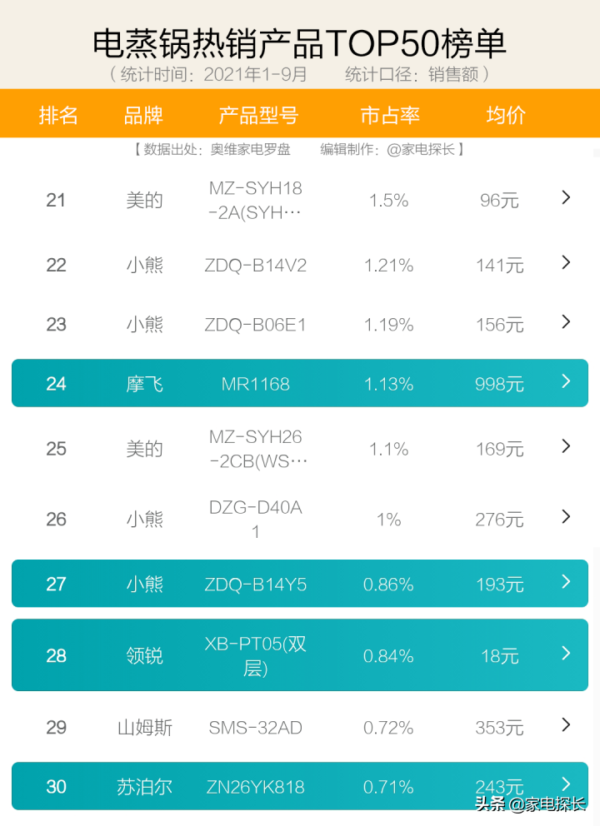Click the TOP50 chart title
Viewport: 600px width, 826px height.
click(299, 43)
